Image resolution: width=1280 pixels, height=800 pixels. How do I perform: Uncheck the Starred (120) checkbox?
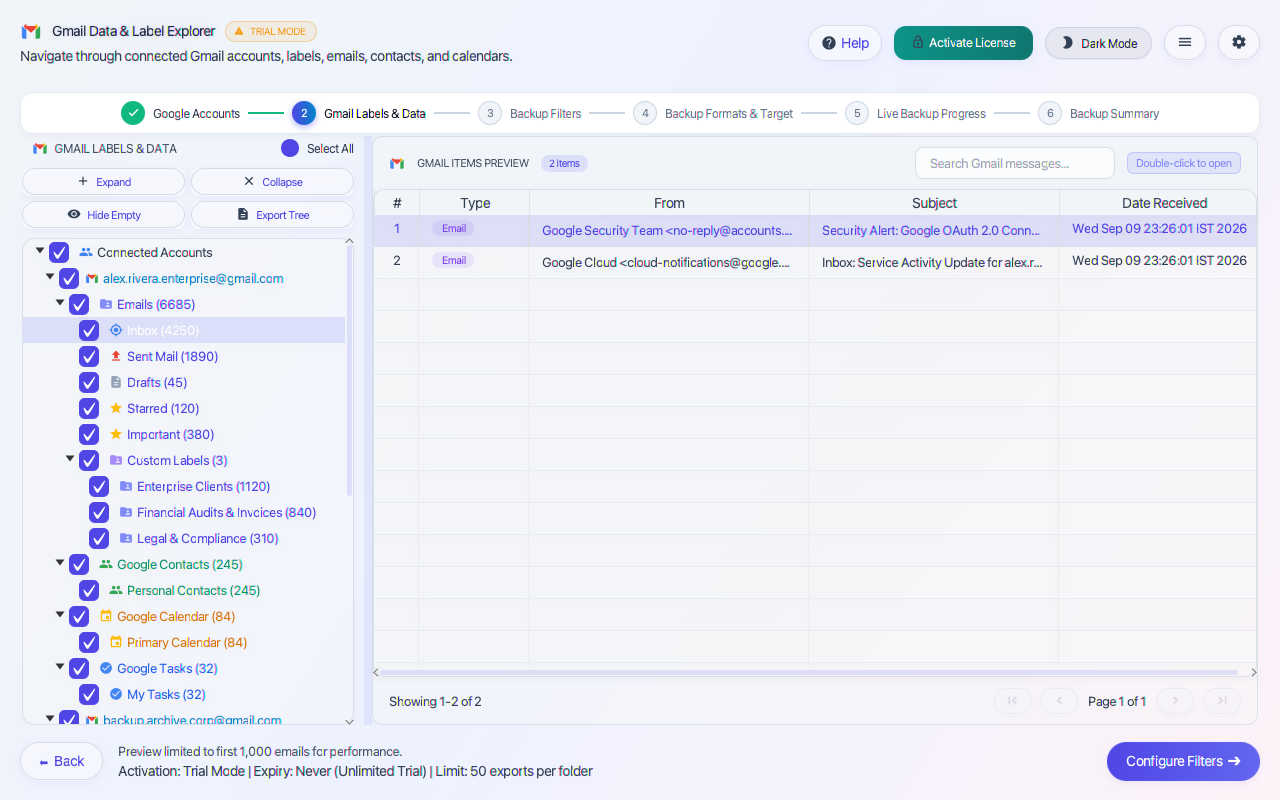coord(89,408)
